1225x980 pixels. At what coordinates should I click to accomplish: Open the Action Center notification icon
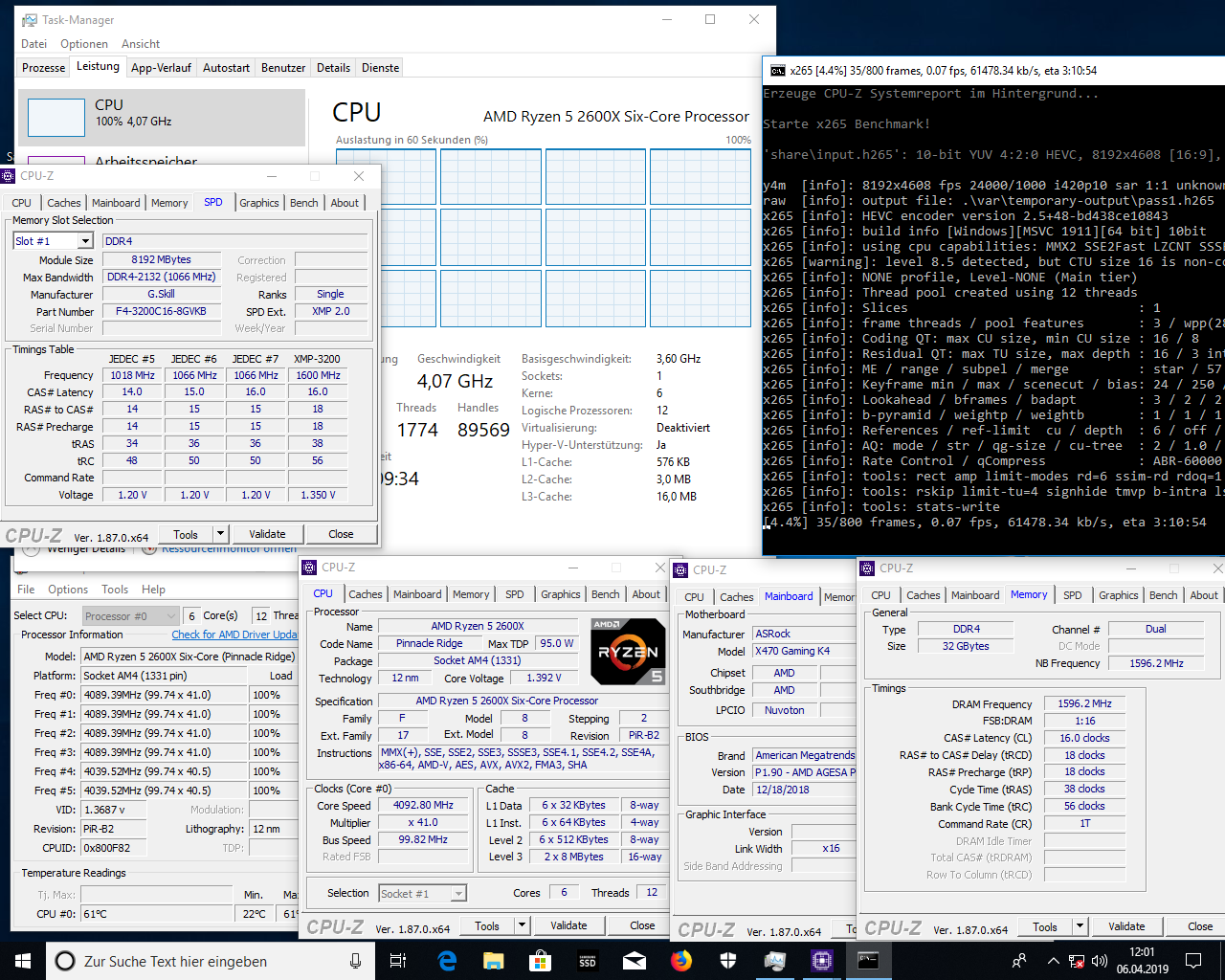[x=1193, y=961]
